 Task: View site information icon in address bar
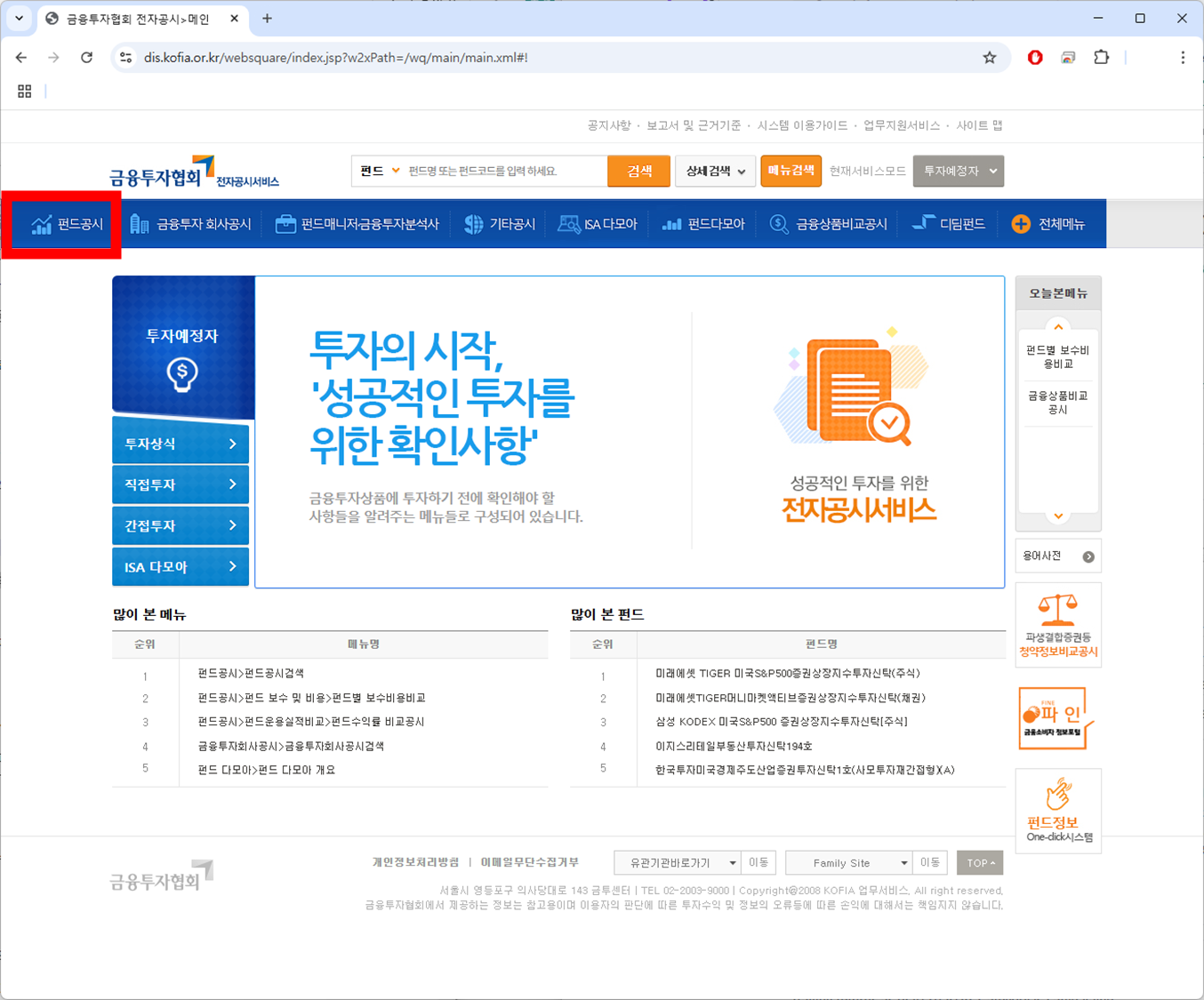(x=126, y=58)
